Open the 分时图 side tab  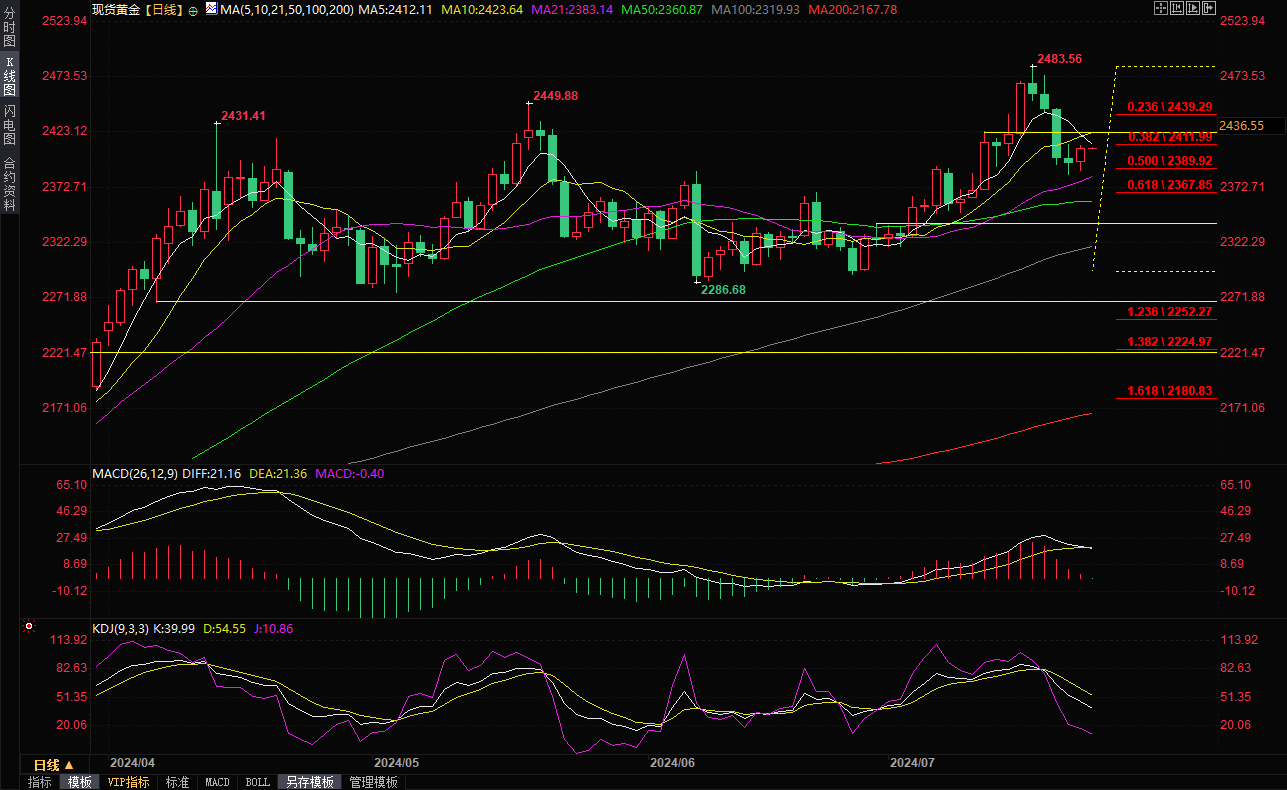pos(10,32)
